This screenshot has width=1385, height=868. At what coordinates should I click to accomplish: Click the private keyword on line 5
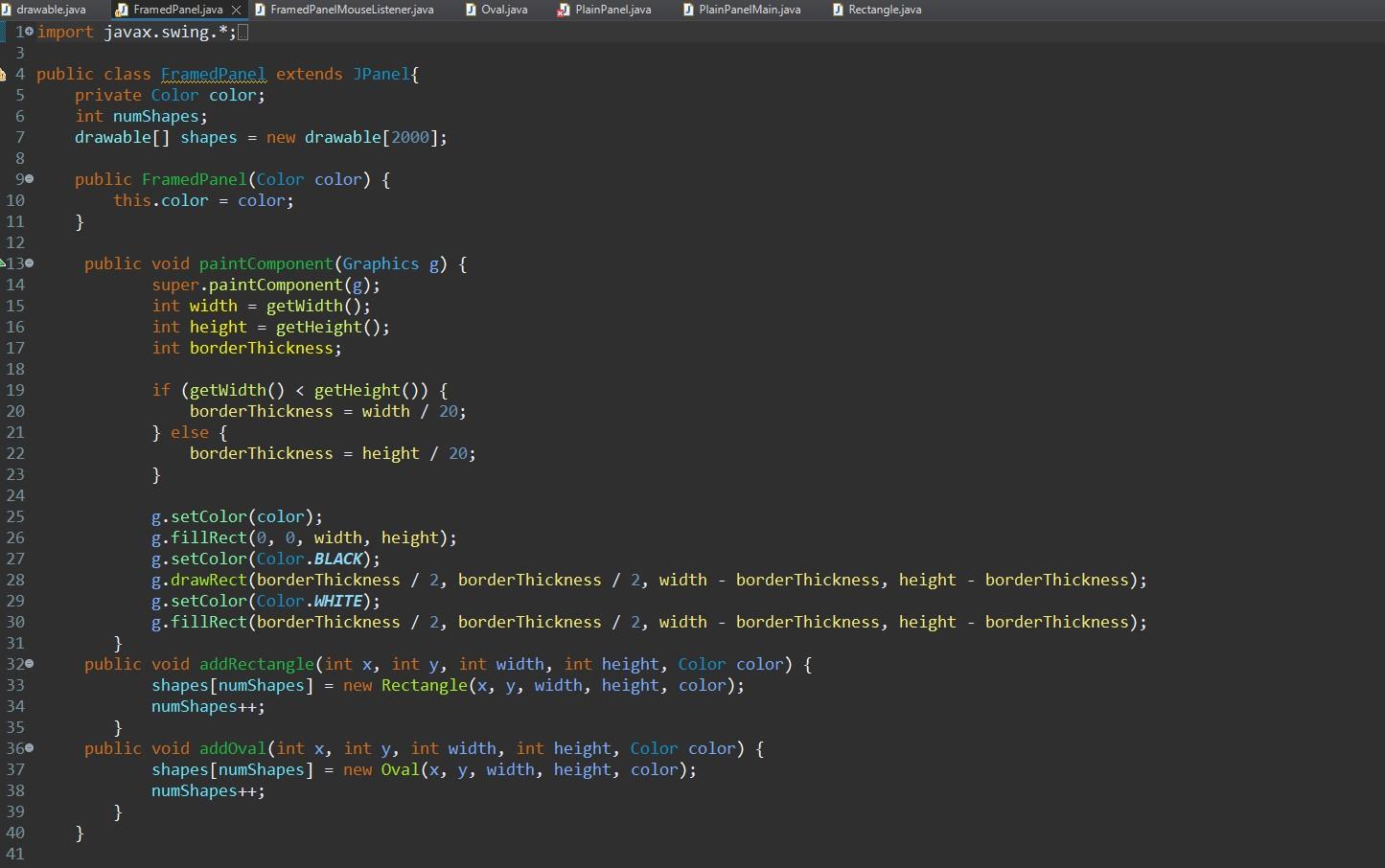[107, 95]
